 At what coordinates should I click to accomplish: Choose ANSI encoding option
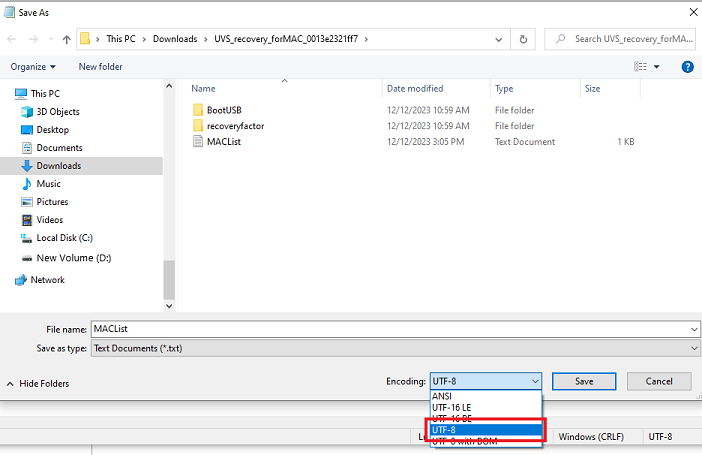tap(486, 396)
